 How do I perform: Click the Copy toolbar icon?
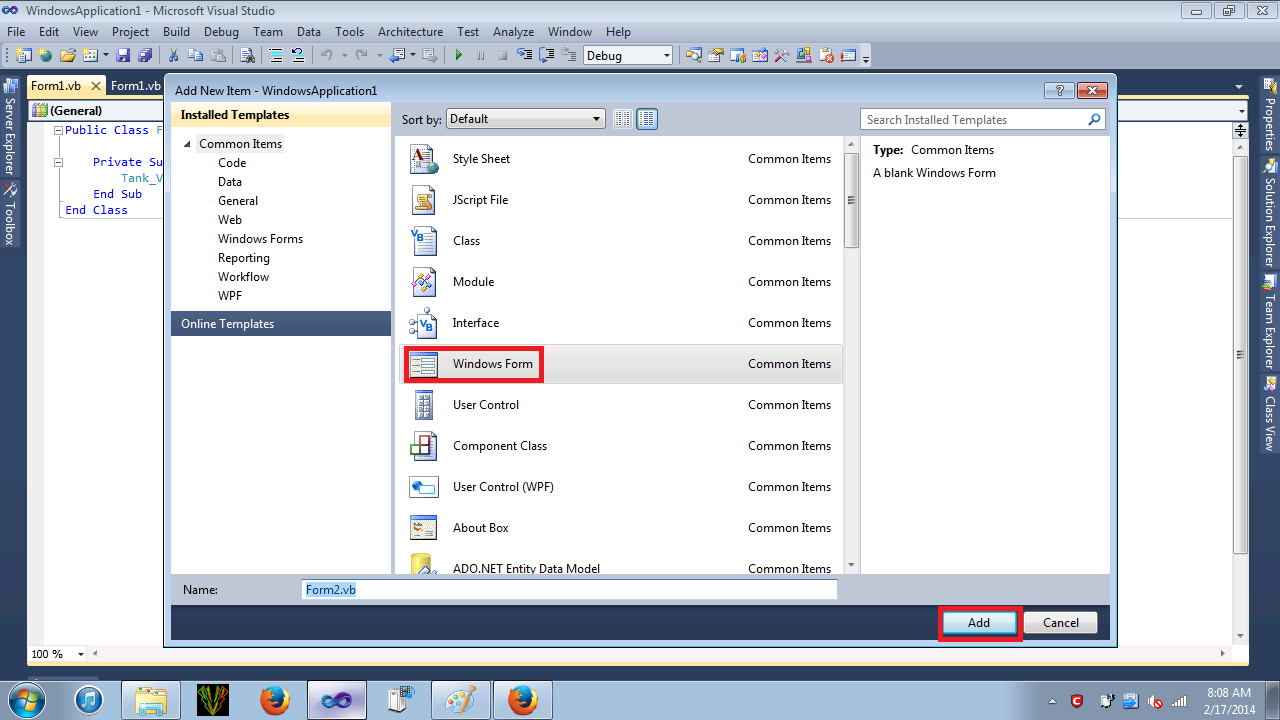(x=195, y=56)
